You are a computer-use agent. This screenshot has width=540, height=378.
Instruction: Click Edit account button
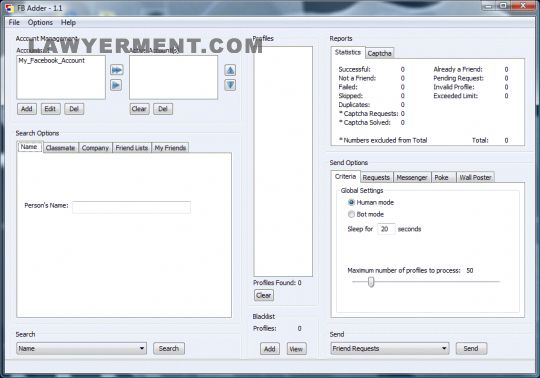50,109
